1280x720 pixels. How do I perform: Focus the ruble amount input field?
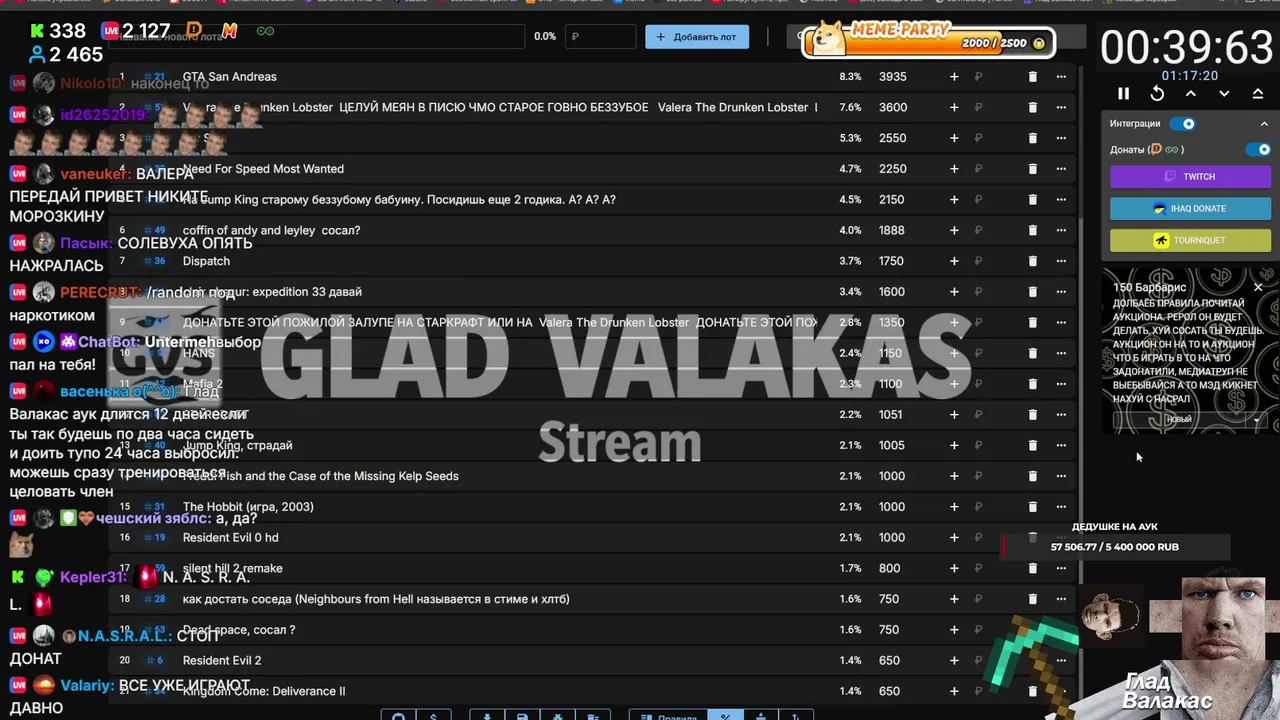click(x=600, y=37)
